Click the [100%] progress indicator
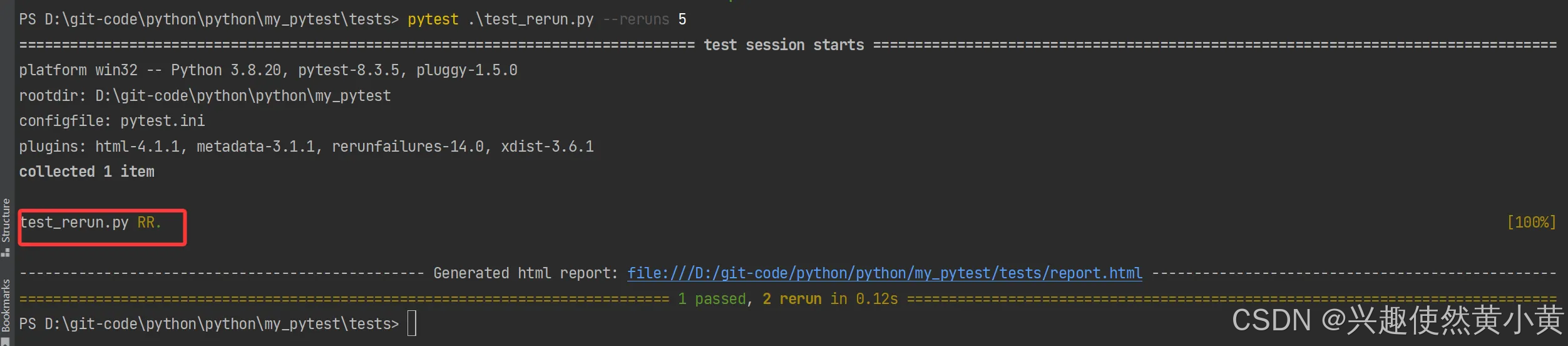The image size is (1568, 346). (x=1531, y=223)
